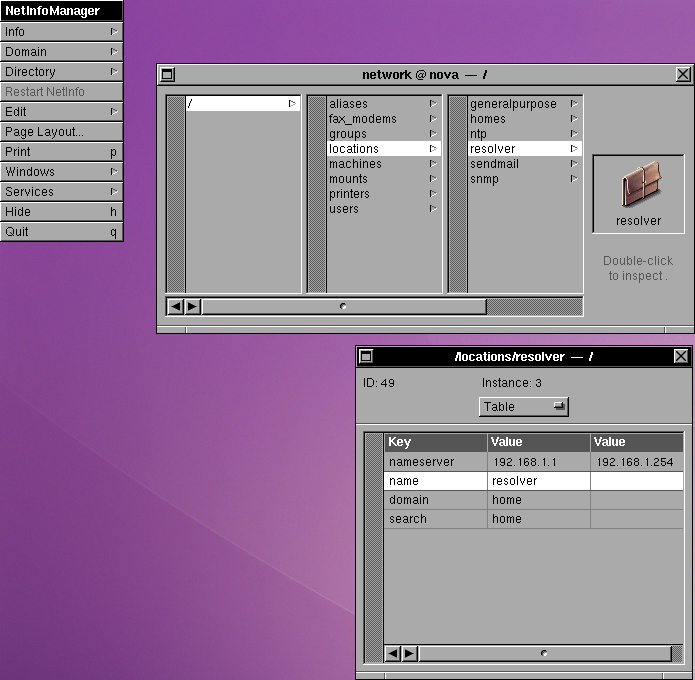
Task: Click the resolver folder icon
Action: point(638,187)
